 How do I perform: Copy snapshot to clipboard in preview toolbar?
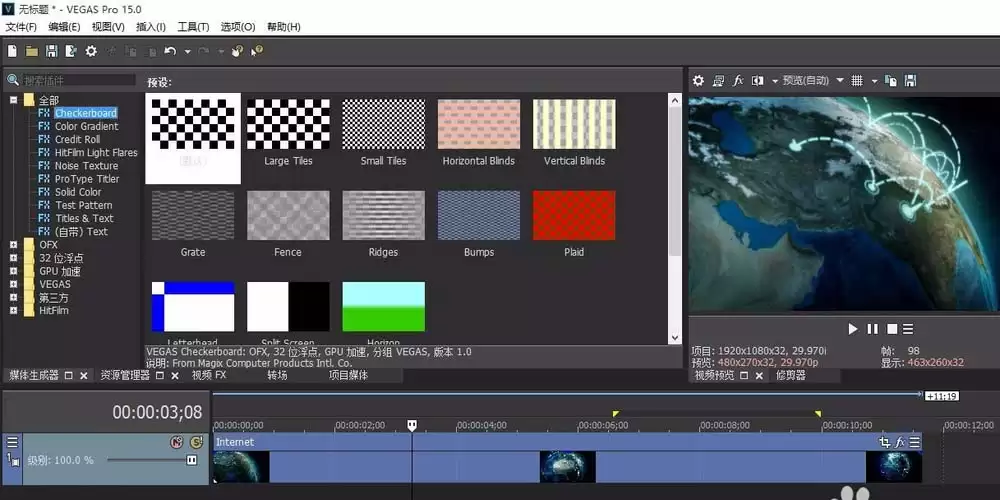click(x=892, y=81)
